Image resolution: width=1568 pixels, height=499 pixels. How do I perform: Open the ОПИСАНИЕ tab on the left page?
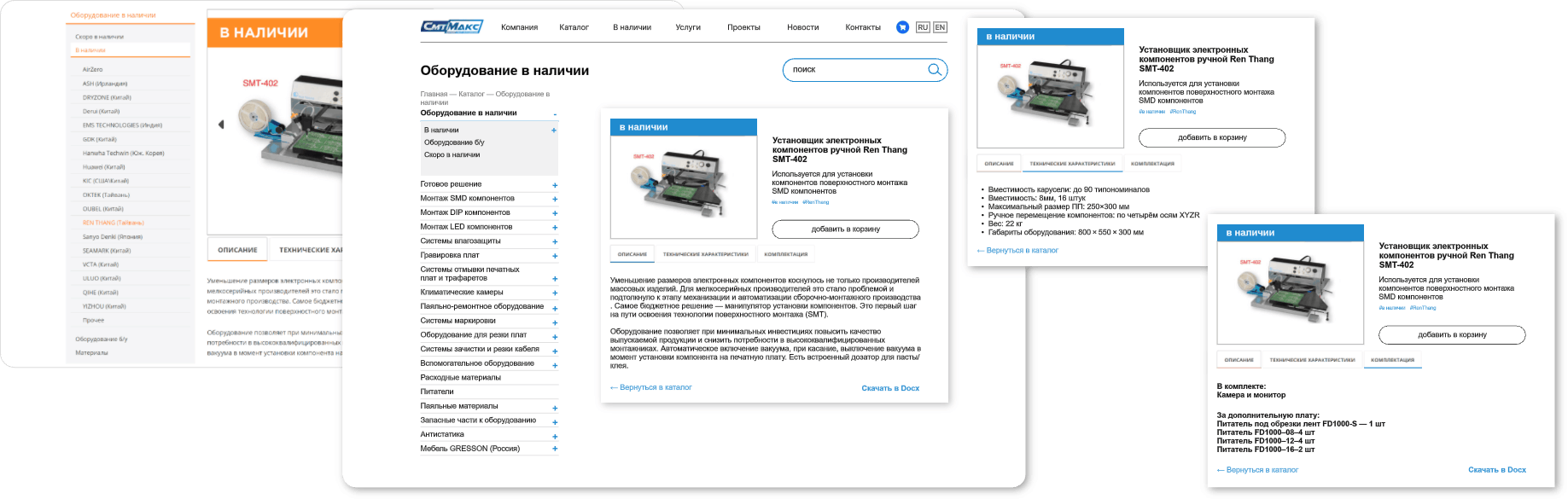tap(237, 250)
